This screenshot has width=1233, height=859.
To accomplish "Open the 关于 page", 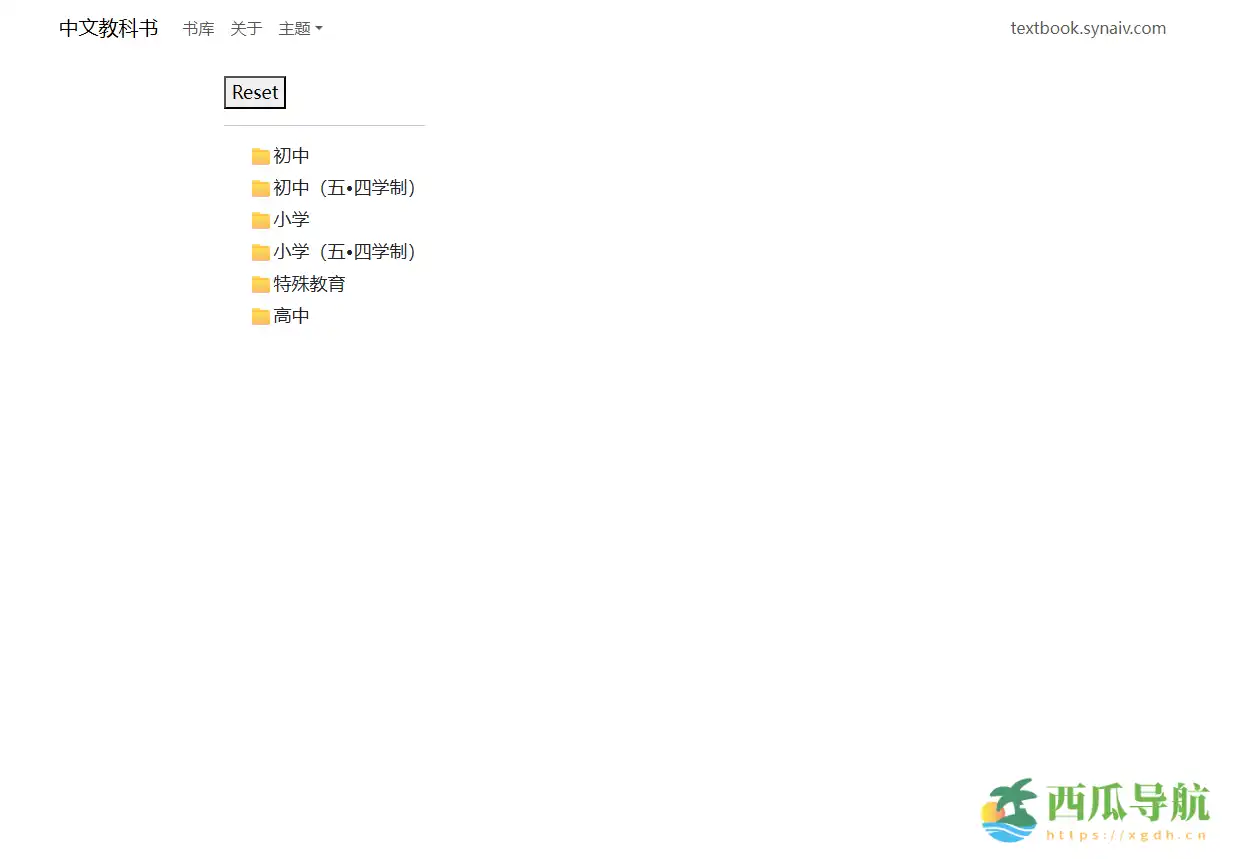I will [245, 28].
